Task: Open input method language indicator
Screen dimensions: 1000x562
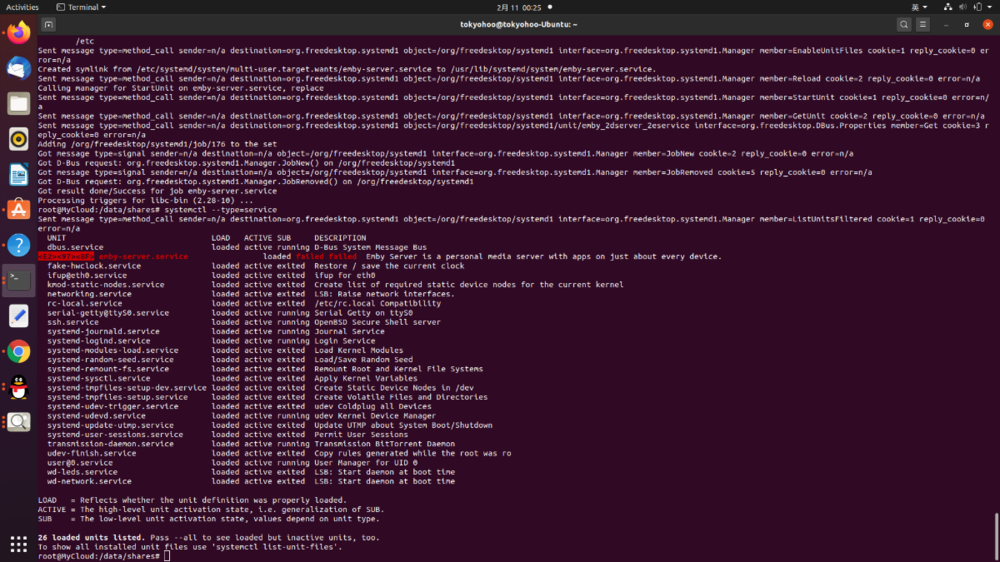Action: [x=918, y=7]
